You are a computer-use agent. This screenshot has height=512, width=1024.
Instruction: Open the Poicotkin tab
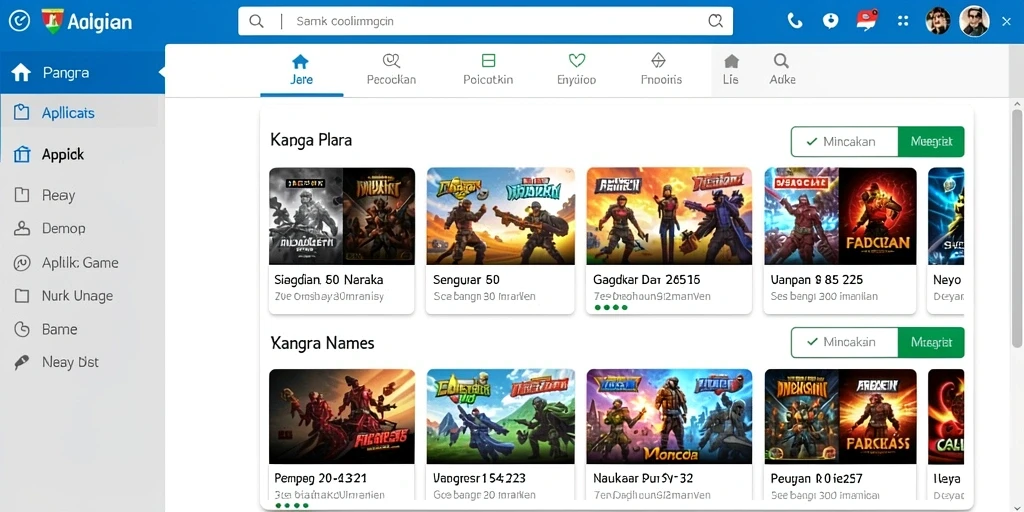click(x=488, y=70)
